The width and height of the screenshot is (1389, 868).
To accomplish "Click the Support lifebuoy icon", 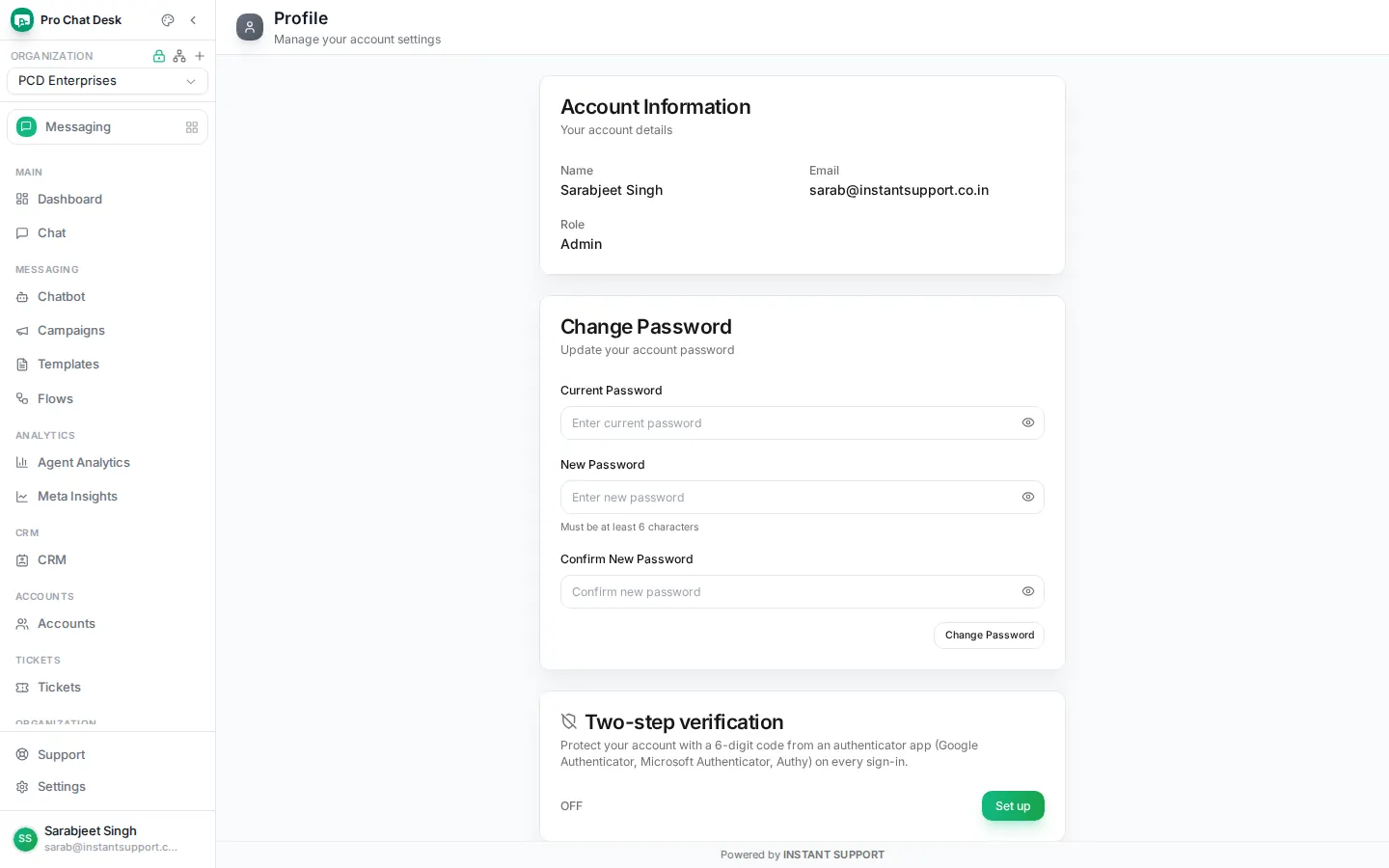I will (x=22, y=755).
